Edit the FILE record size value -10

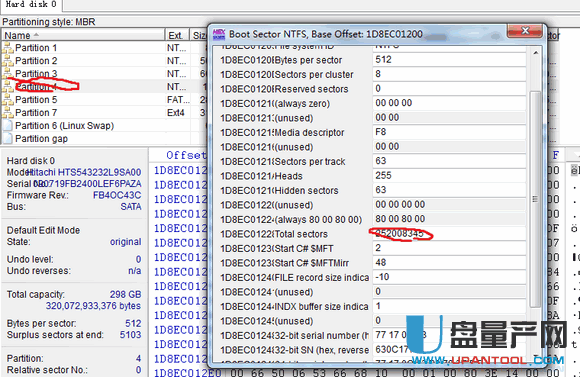click(449, 277)
